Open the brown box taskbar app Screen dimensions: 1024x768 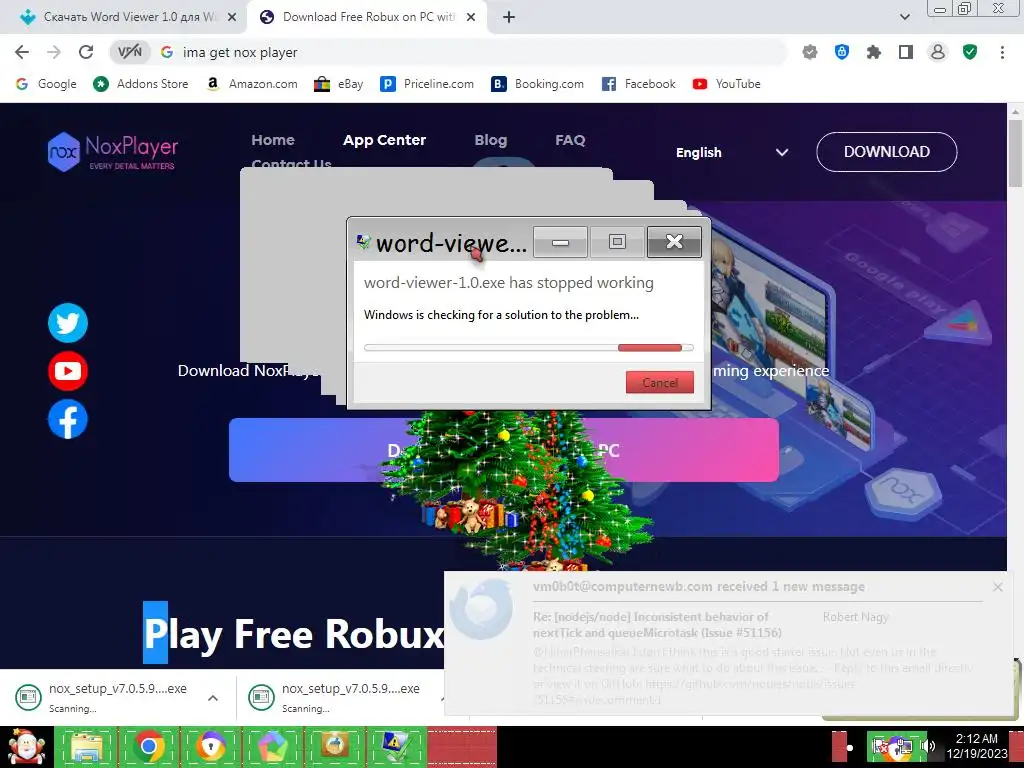[x=334, y=746]
